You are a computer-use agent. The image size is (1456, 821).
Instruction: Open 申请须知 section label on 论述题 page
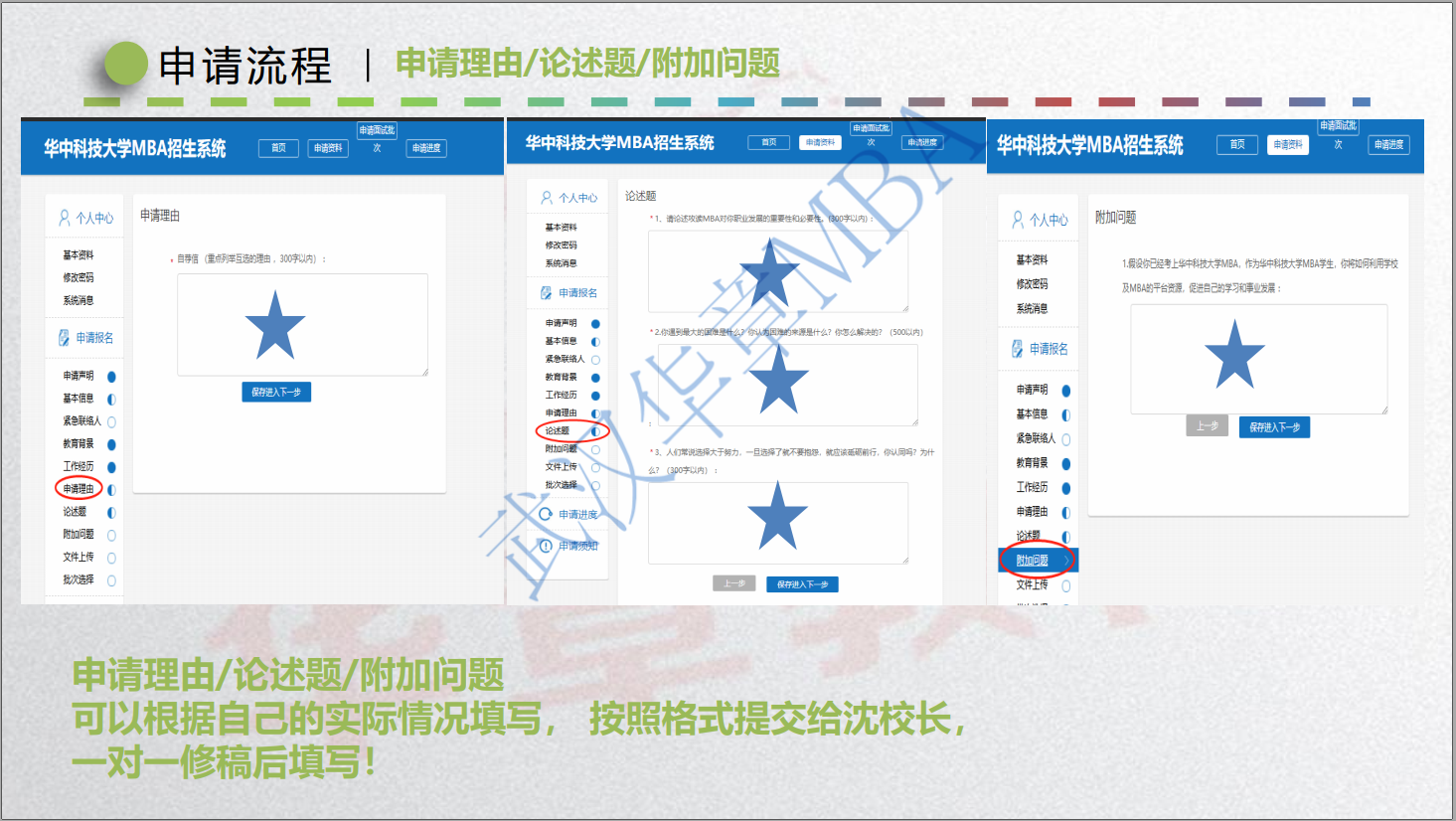click(x=578, y=546)
